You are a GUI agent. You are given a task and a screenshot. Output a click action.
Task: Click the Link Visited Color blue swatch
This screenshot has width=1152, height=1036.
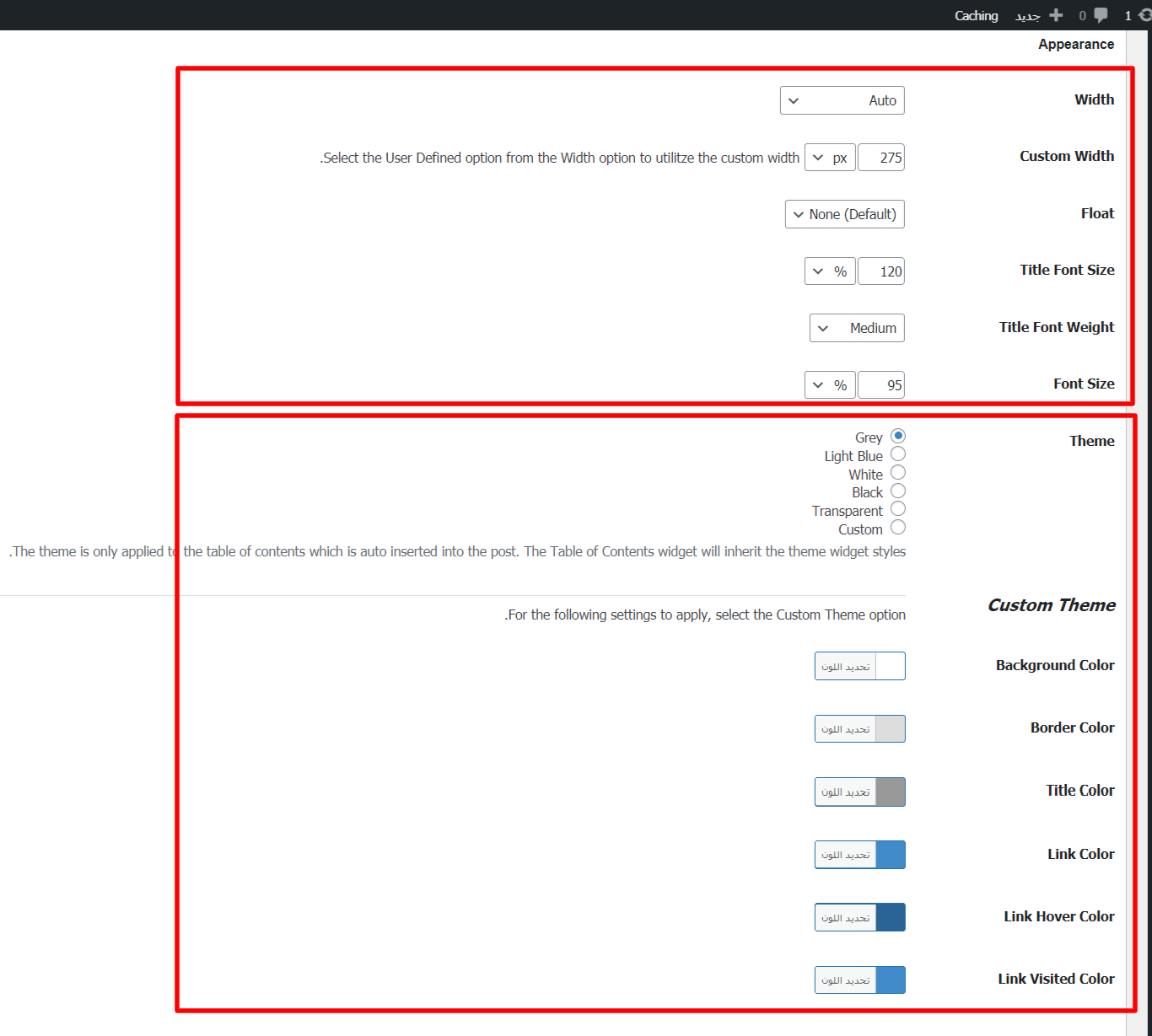tap(891, 980)
